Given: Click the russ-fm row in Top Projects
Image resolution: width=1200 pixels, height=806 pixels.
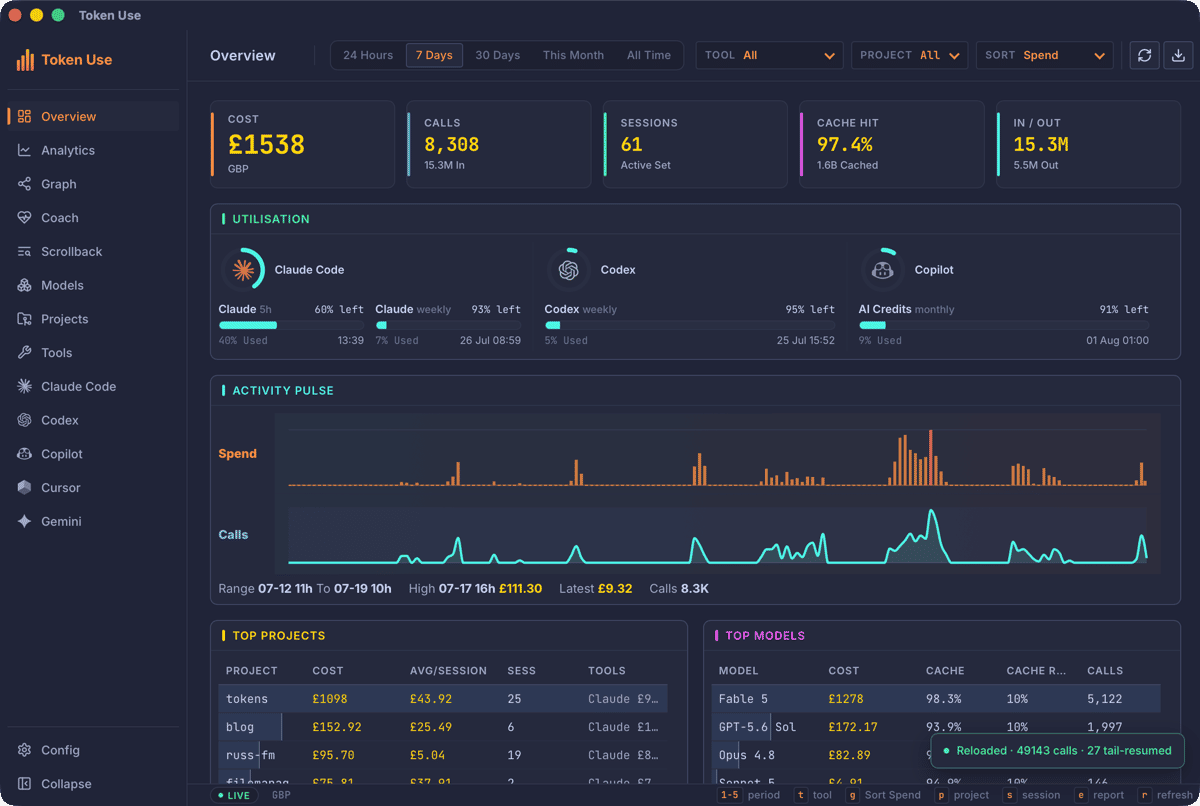Looking at the screenshot, I should click(443, 755).
